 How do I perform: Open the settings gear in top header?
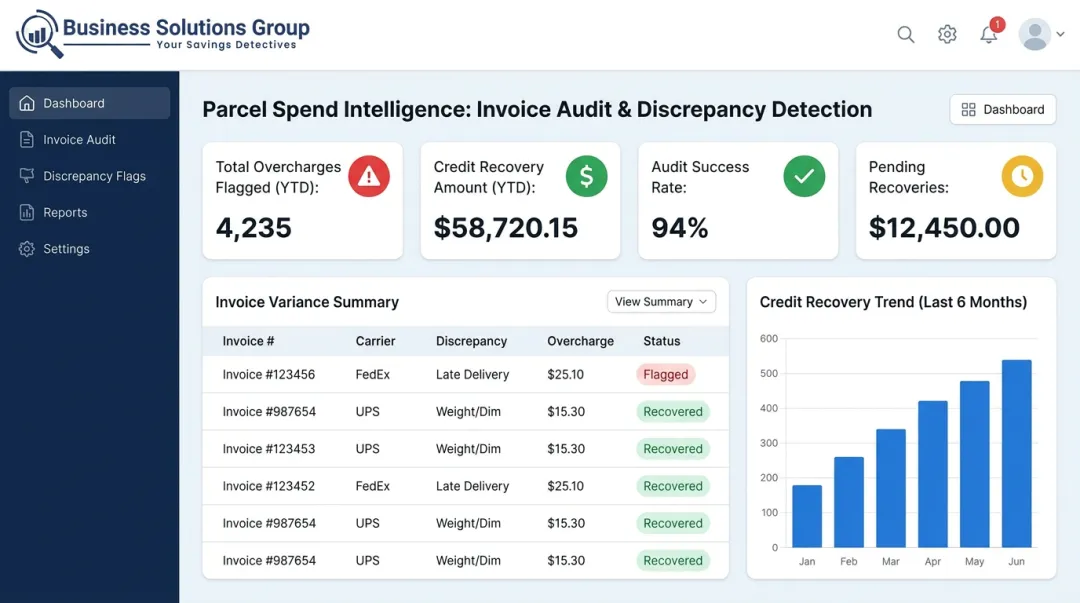[947, 34]
